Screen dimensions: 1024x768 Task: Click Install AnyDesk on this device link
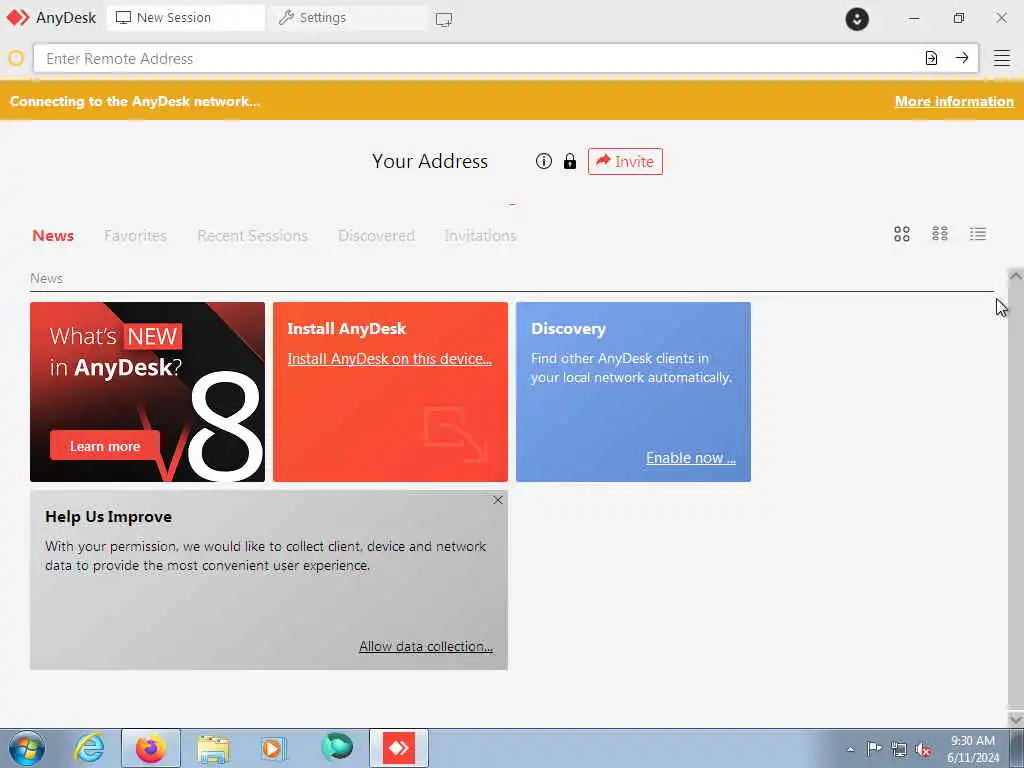[389, 359]
